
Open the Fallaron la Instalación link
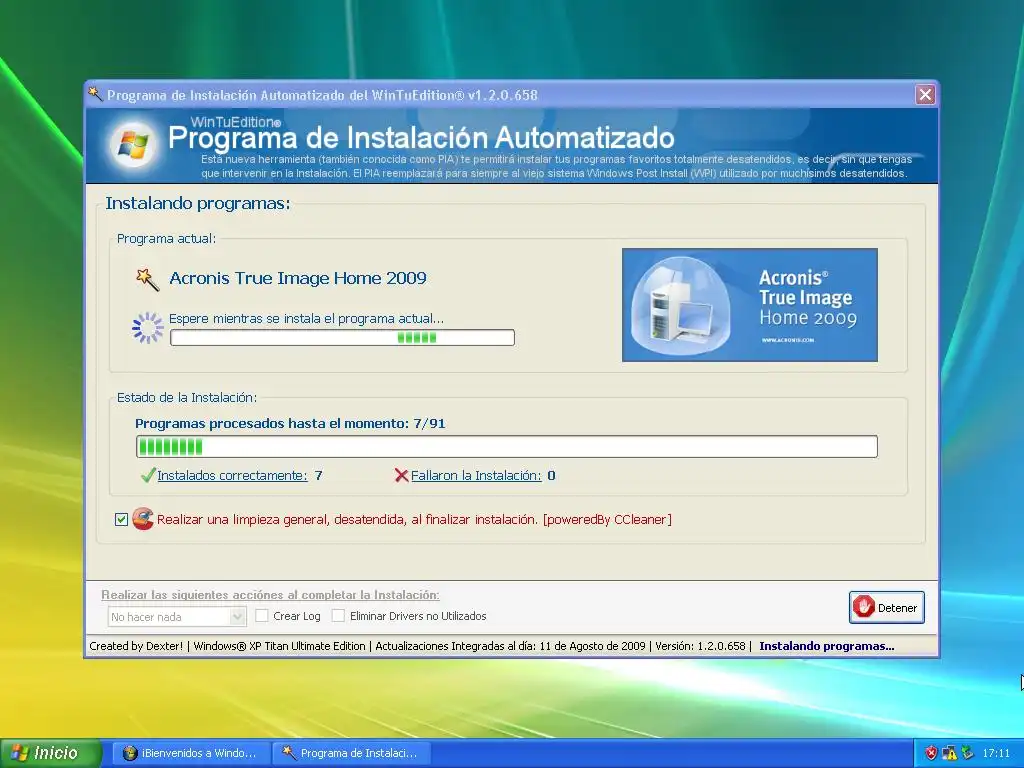[475, 475]
